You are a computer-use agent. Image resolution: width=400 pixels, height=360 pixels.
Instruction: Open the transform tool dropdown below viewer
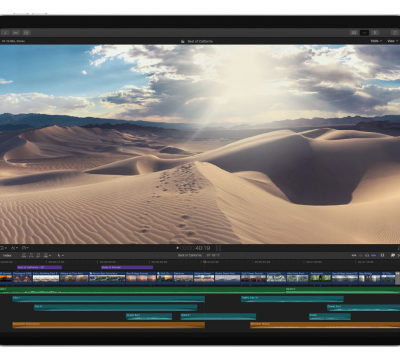pos(3,248)
